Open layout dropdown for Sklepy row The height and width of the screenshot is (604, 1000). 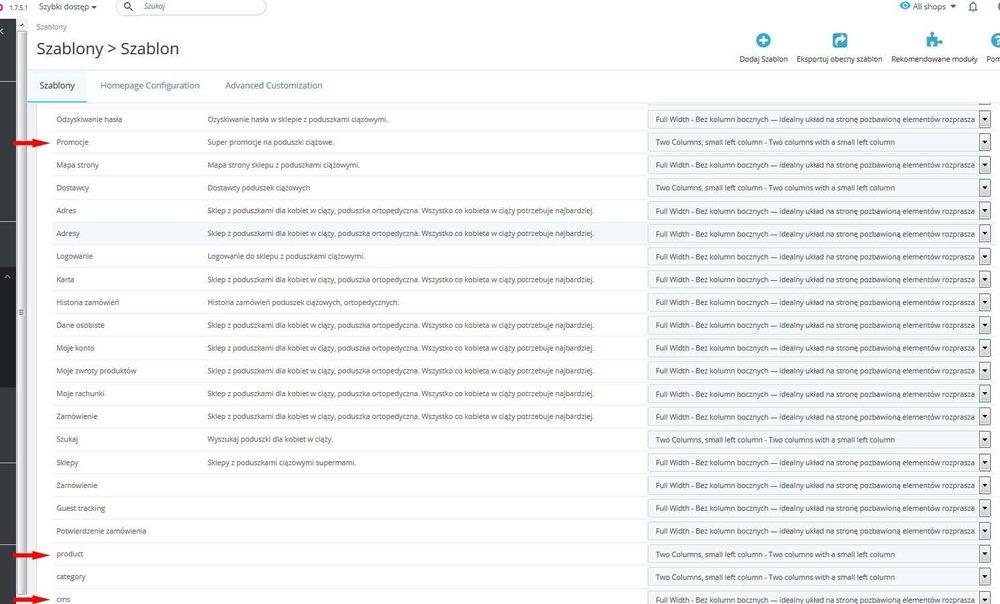(819, 463)
